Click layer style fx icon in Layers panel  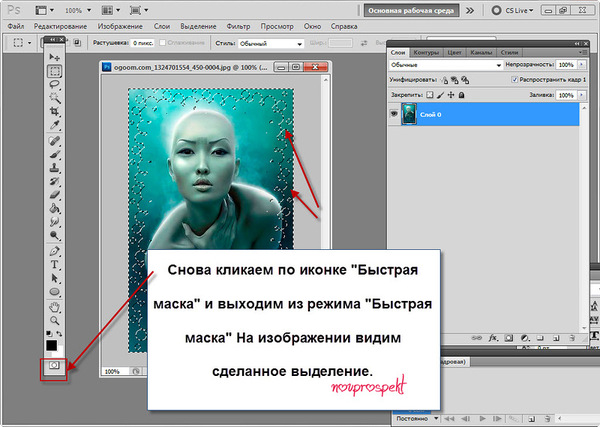point(493,338)
